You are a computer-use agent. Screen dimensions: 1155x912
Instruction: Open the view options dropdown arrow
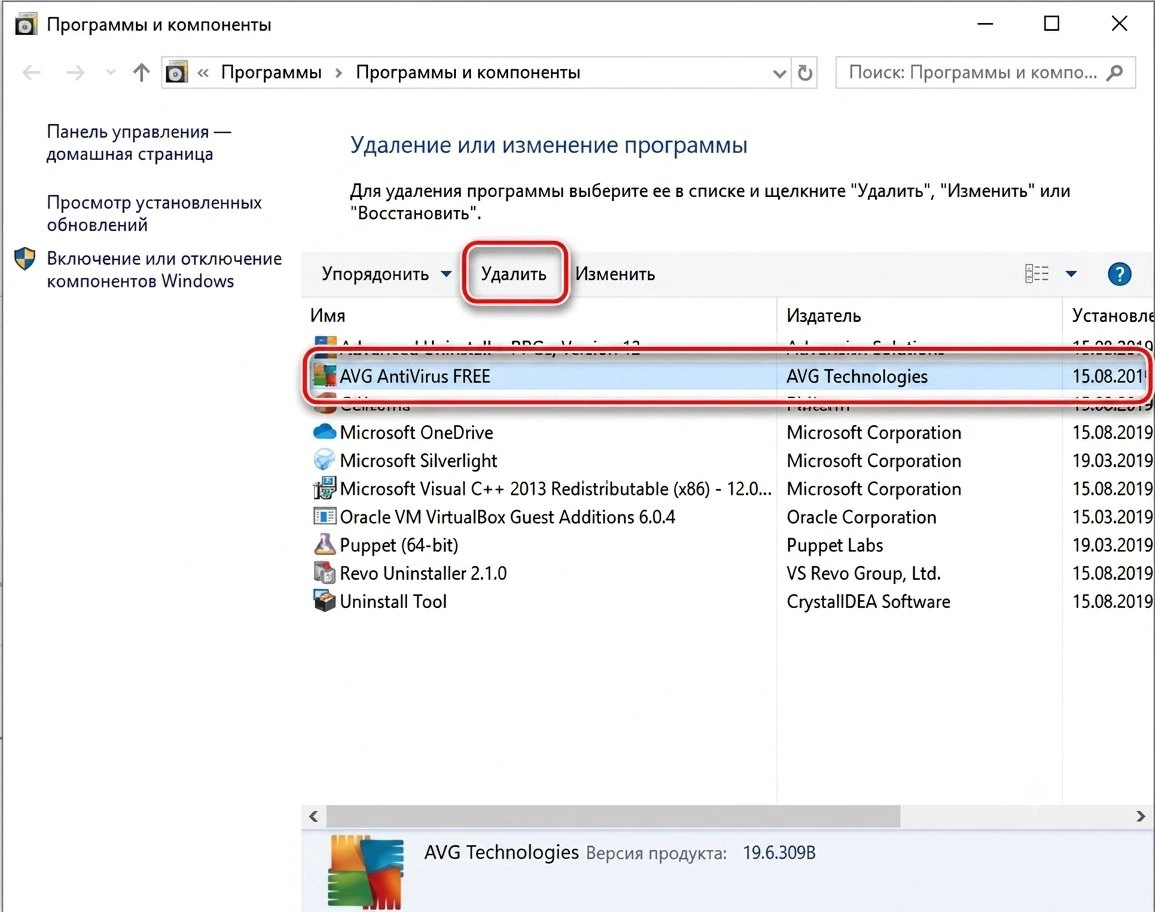tap(1071, 274)
